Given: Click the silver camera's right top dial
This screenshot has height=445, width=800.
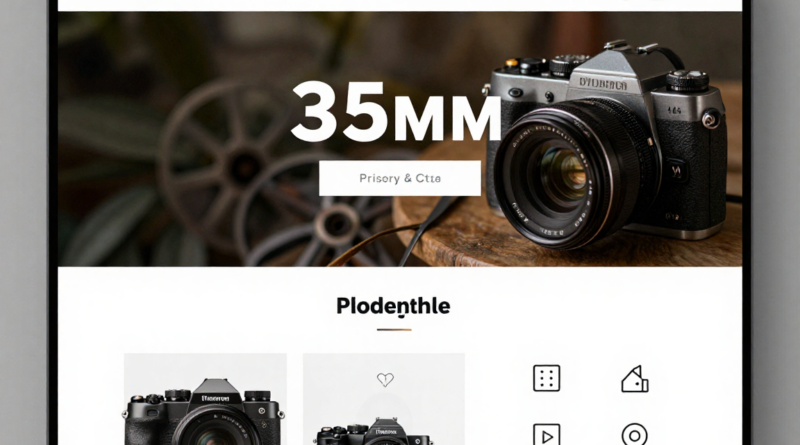Looking at the screenshot, I should point(688,80).
